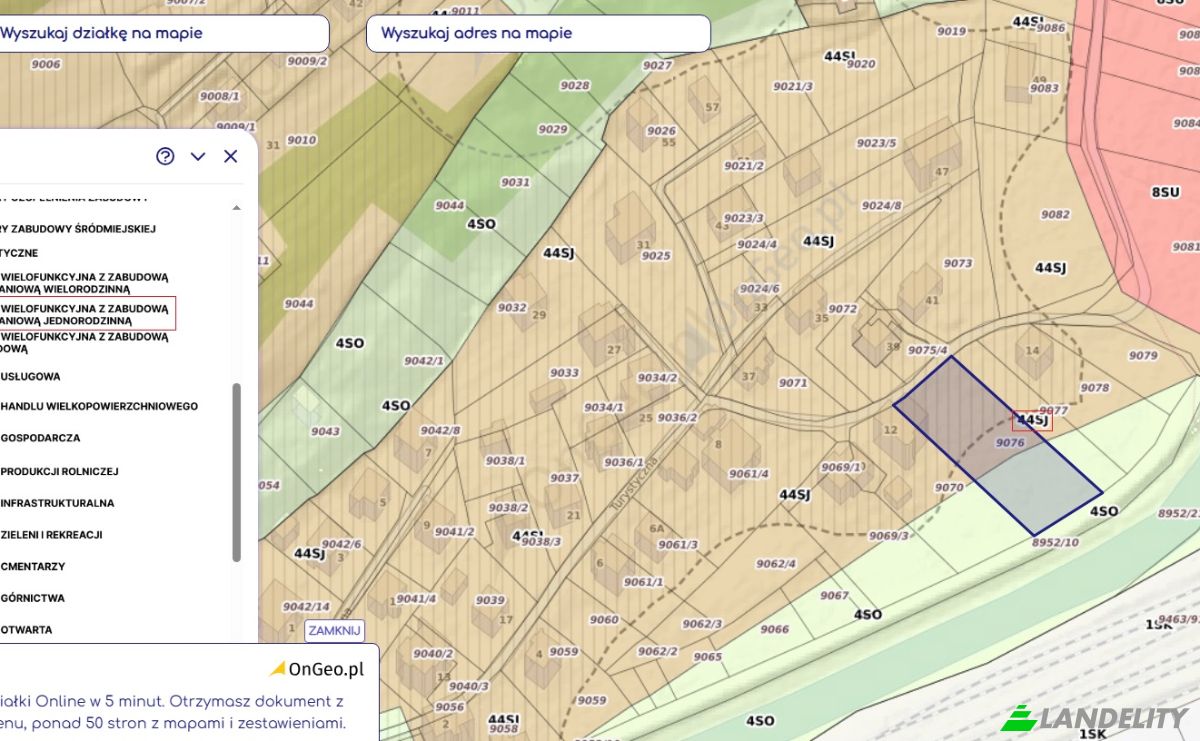Select the highlighted 'JEDNORODZINNĄ' legend entry
The image size is (1200, 741).
tap(87, 314)
